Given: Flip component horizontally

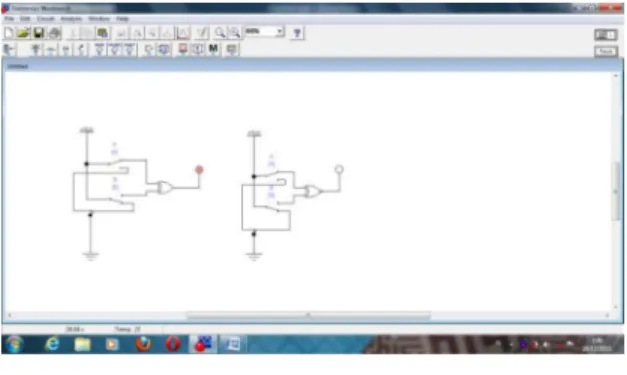Looking at the screenshot, I should [137, 33].
